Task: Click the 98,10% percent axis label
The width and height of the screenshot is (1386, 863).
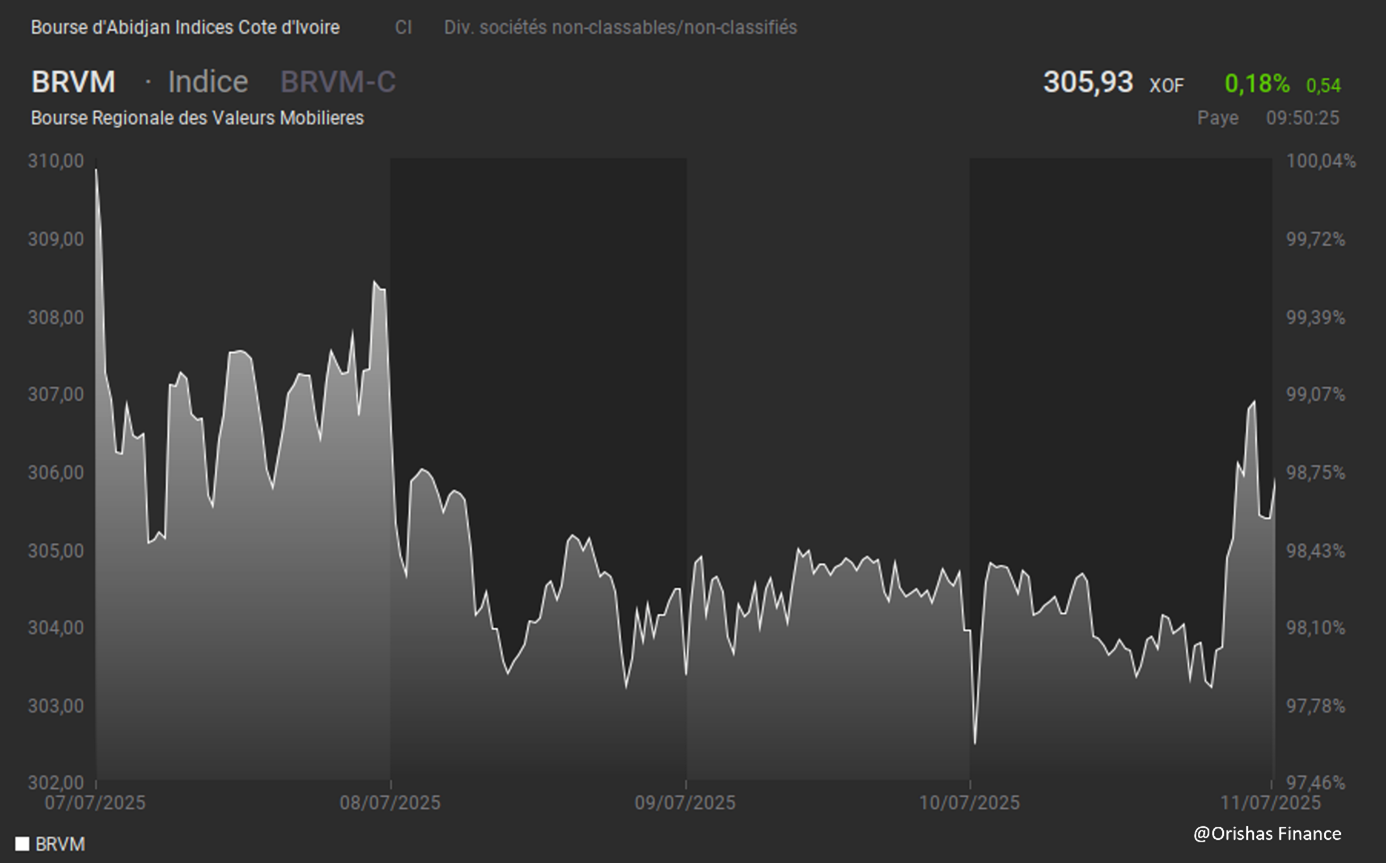Action: tap(1315, 628)
